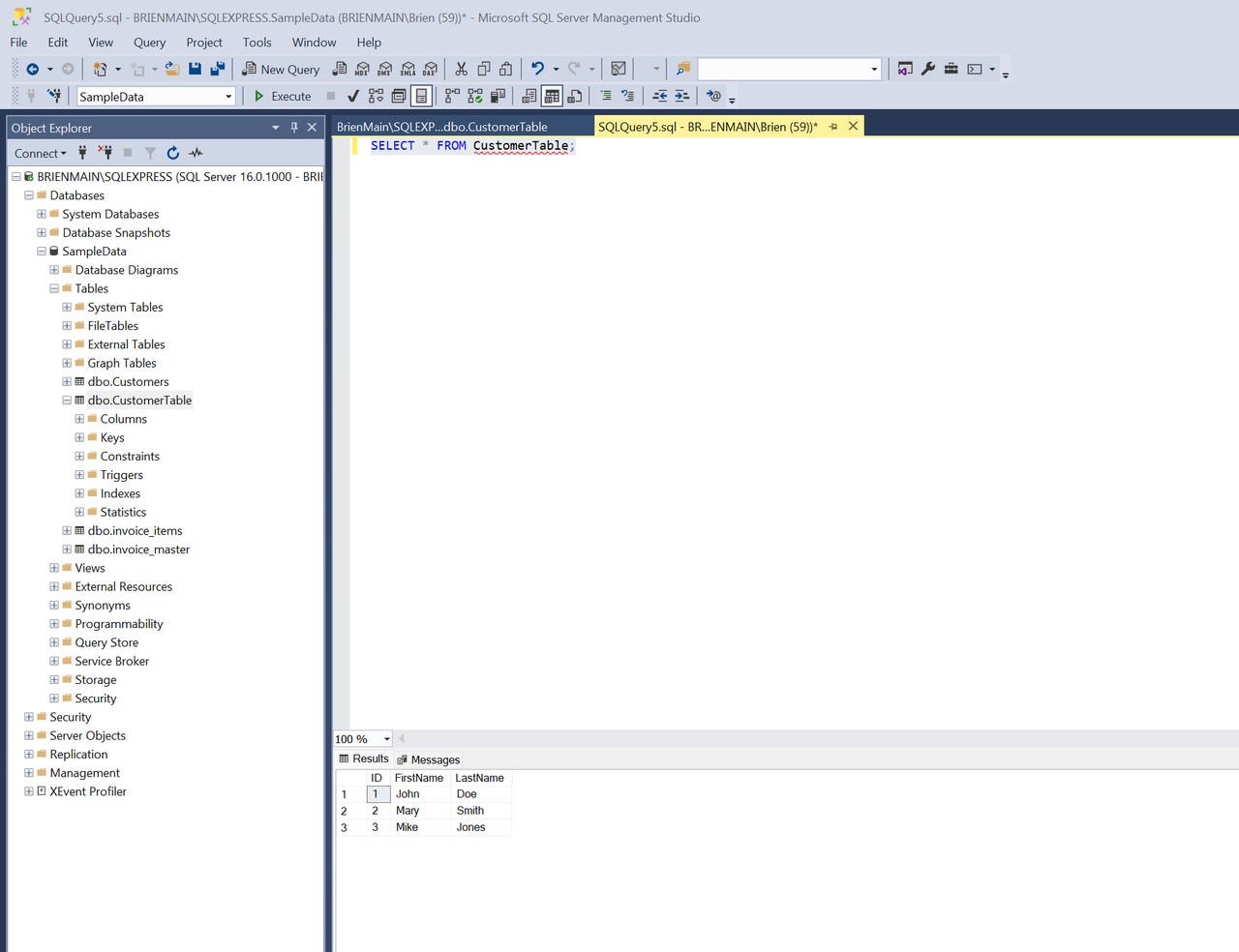Open the SampleData database dropdown
The height and width of the screenshot is (952, 1239).
click(229, 96)
